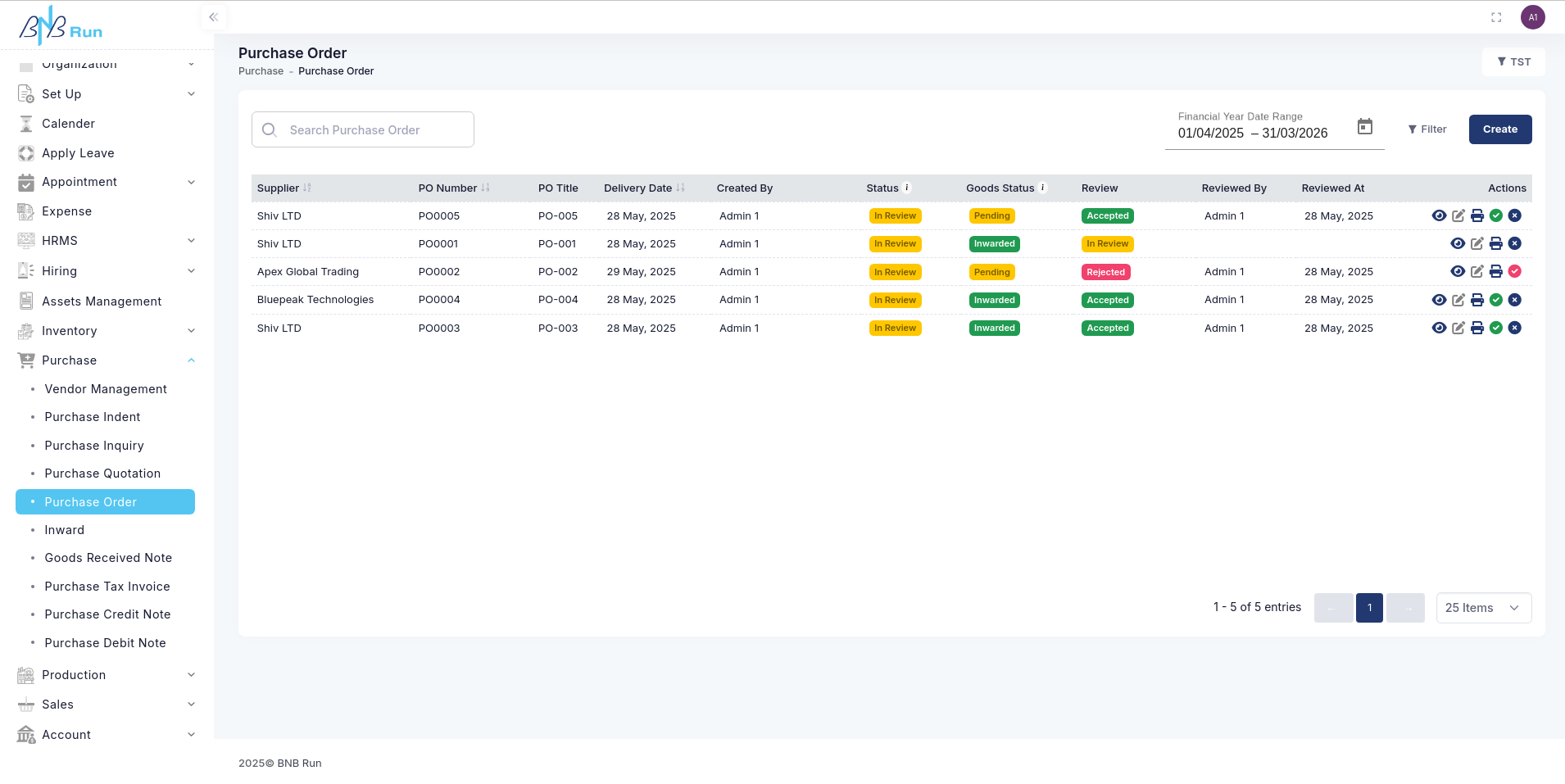The image size is (1565, 784).
Task: Edit the PO0002 purchase order
Action: [1477, 271]
